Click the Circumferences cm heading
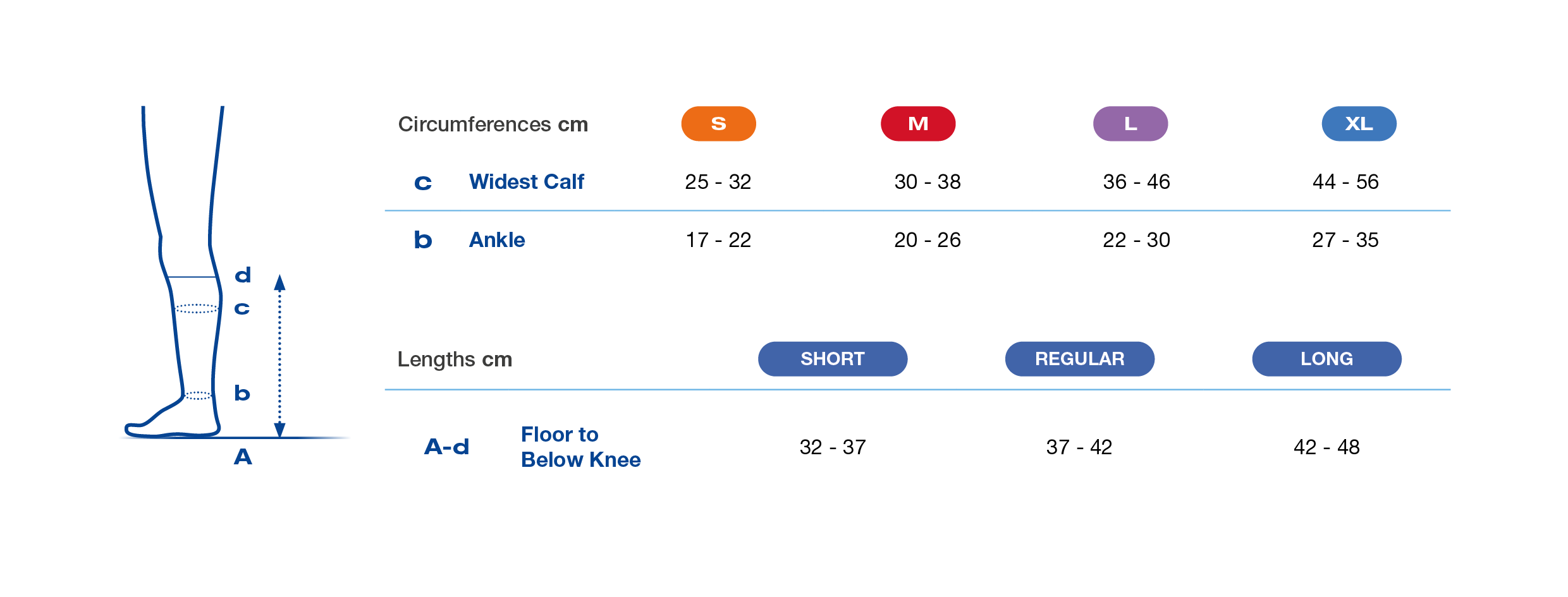1568x597 pixels. pos(493,124)
